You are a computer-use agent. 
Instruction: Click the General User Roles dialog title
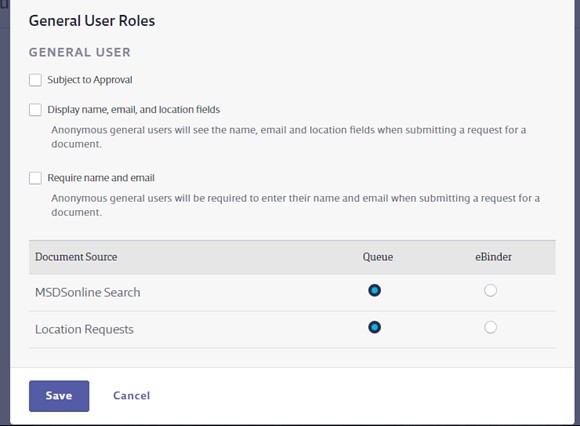point(92,21)
